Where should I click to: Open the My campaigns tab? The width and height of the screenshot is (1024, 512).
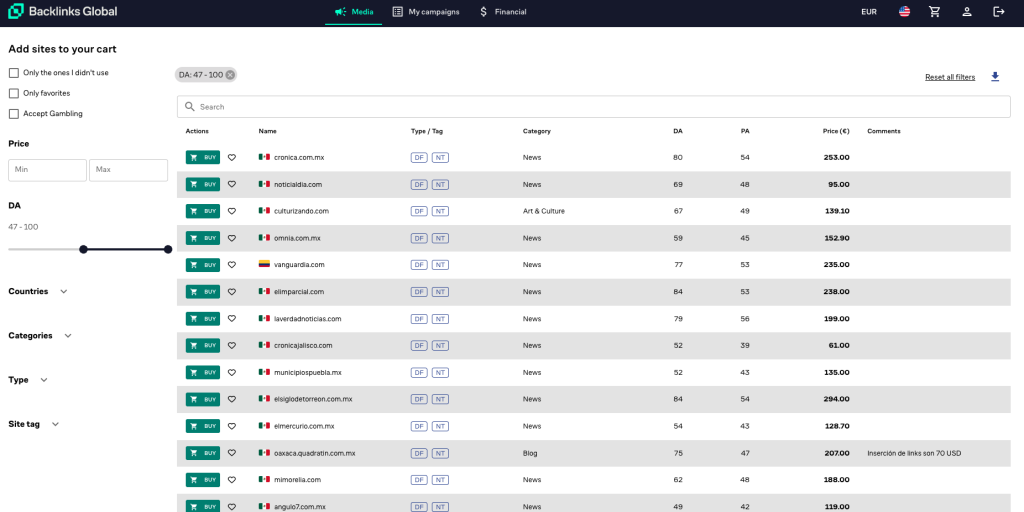pyautogui.click(x=425, y=12)
